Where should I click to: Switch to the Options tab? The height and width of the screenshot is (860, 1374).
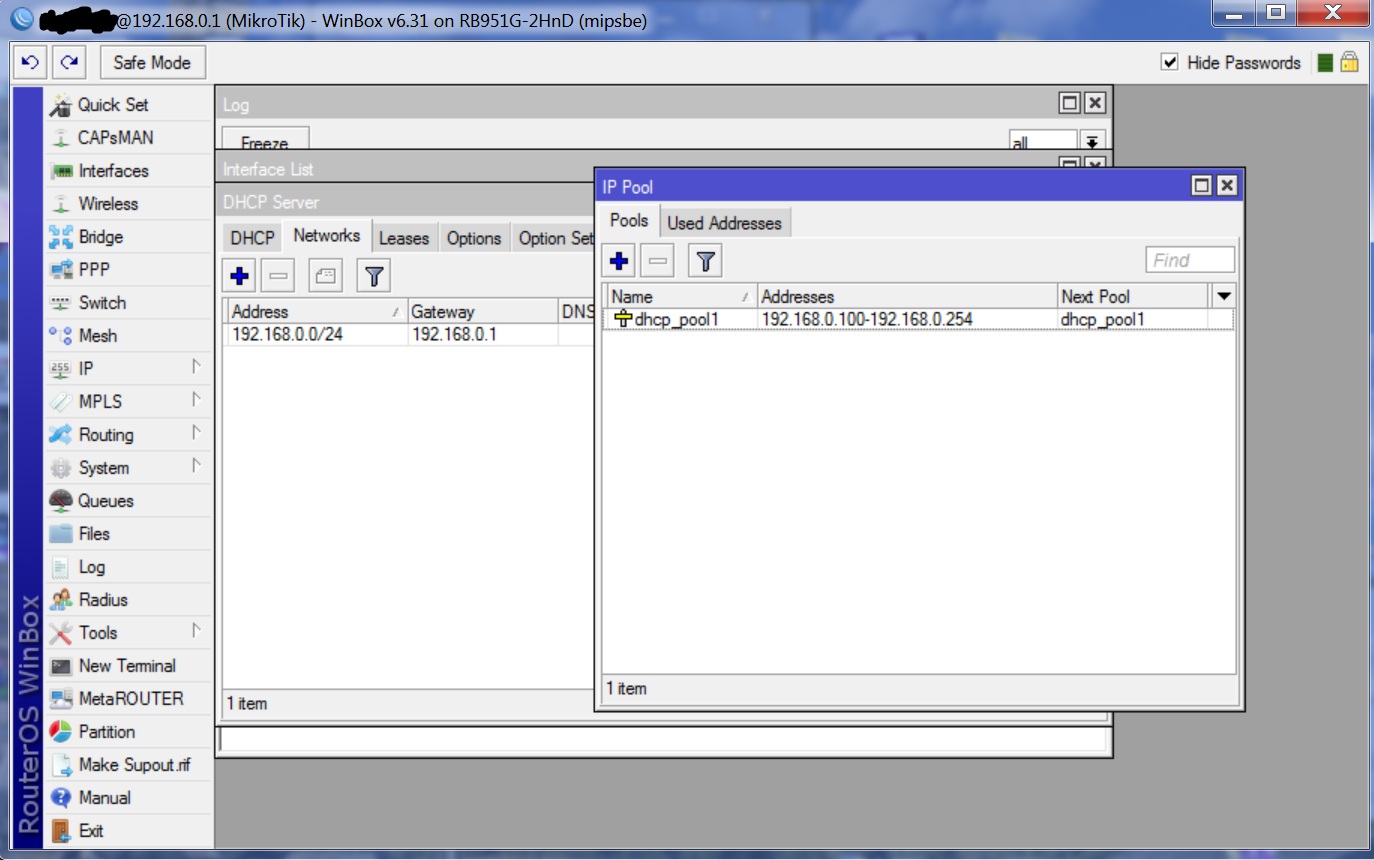click(x=474, y=238)
